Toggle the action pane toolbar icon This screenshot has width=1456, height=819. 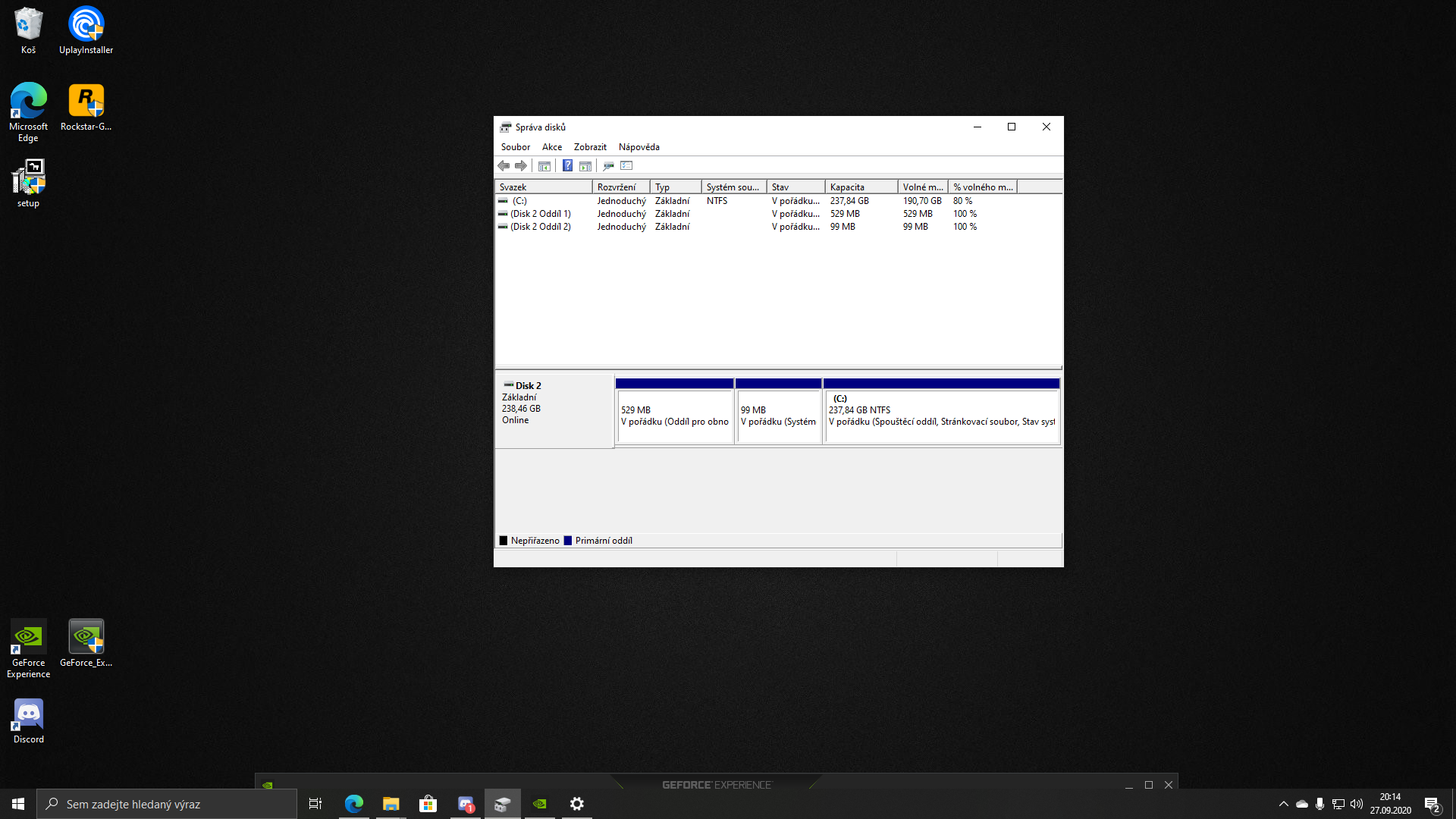coord(585,165)
